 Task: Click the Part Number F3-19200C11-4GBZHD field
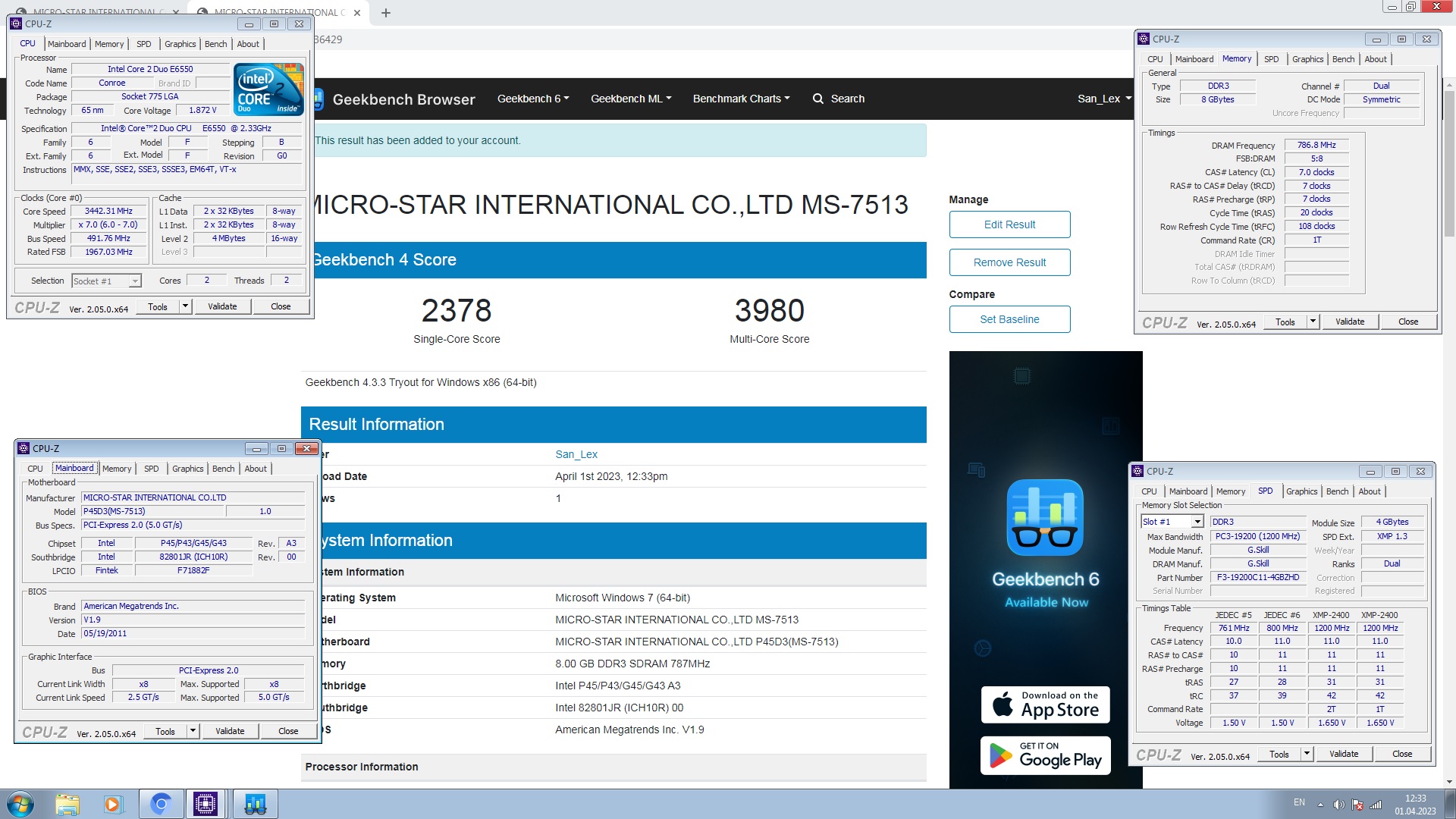[1258, 577]
